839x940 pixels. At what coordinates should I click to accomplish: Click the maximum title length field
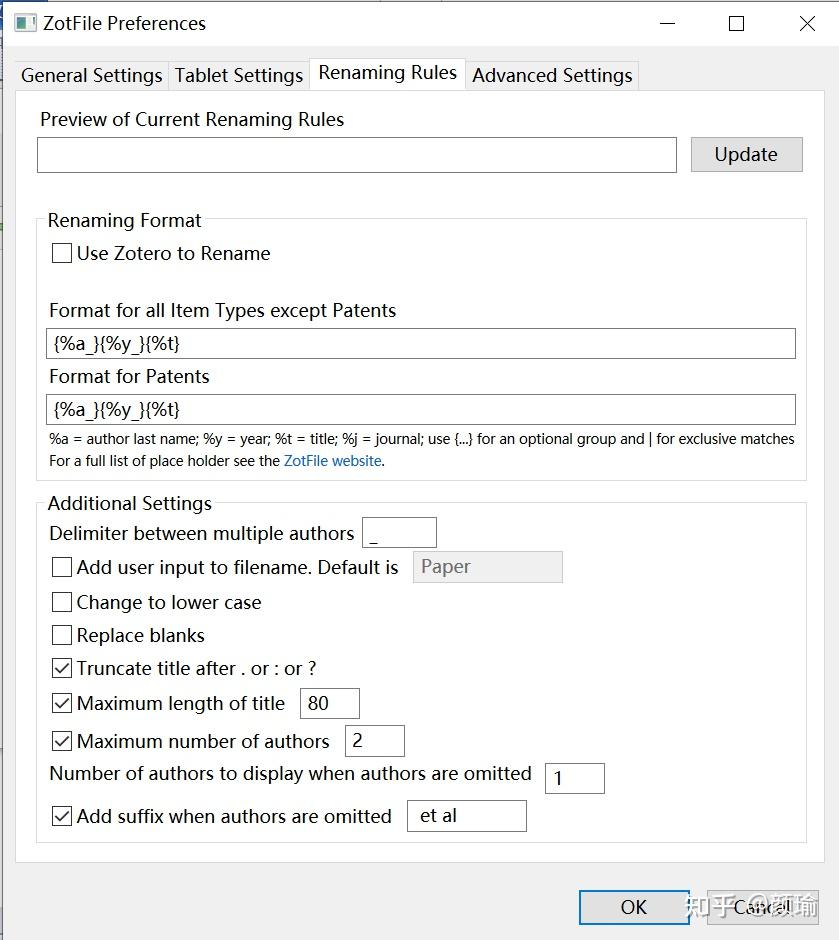[329, 703]
